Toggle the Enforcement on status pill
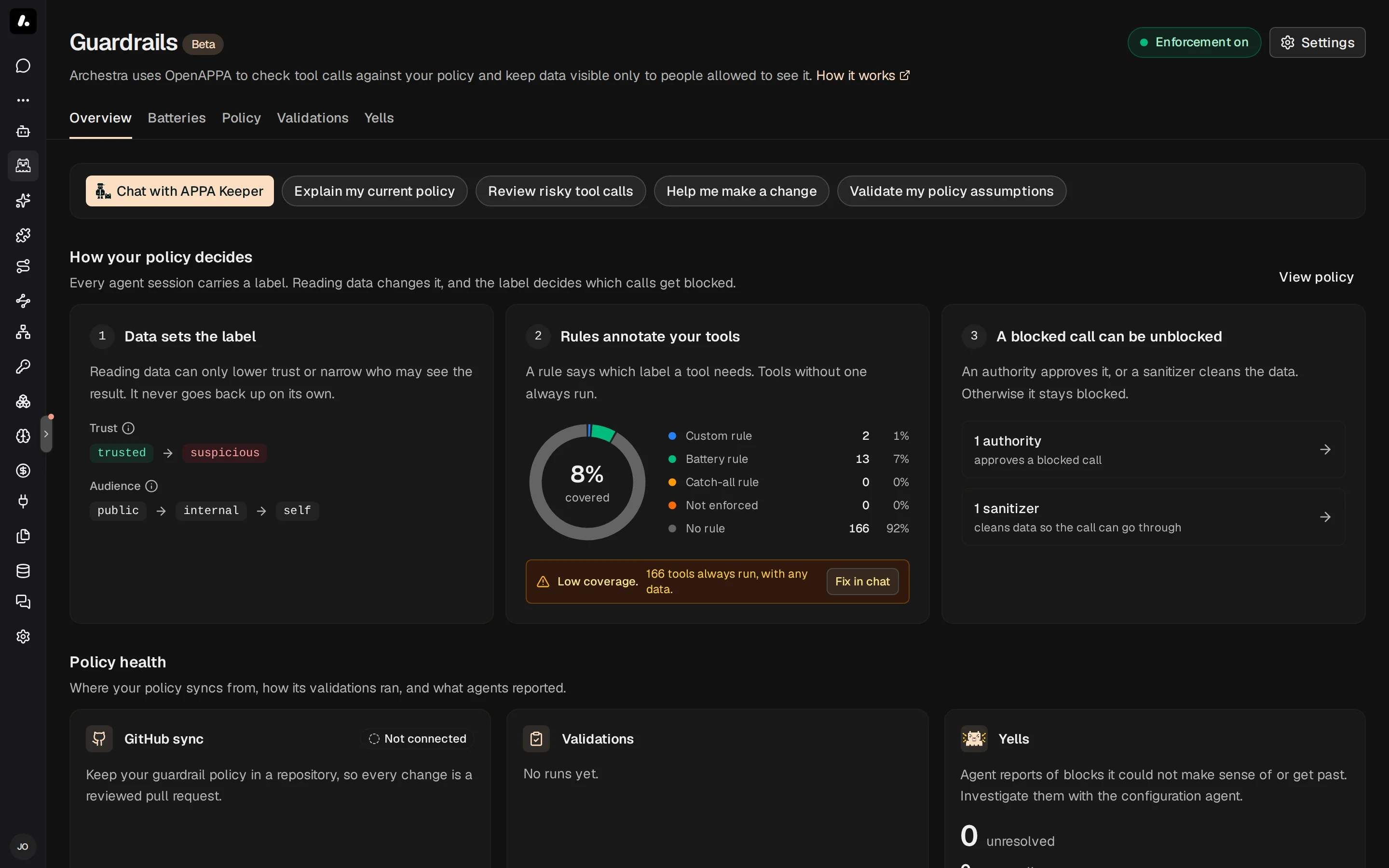This screenshot has width=1389, height=868. pos(1194,42)
